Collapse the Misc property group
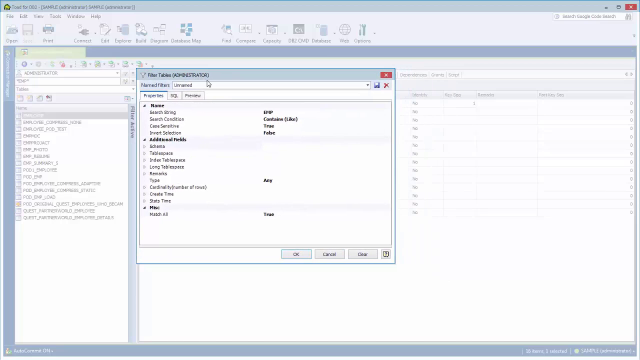The width and height of the screenshot is (640, 360). (x=144, y=208)
